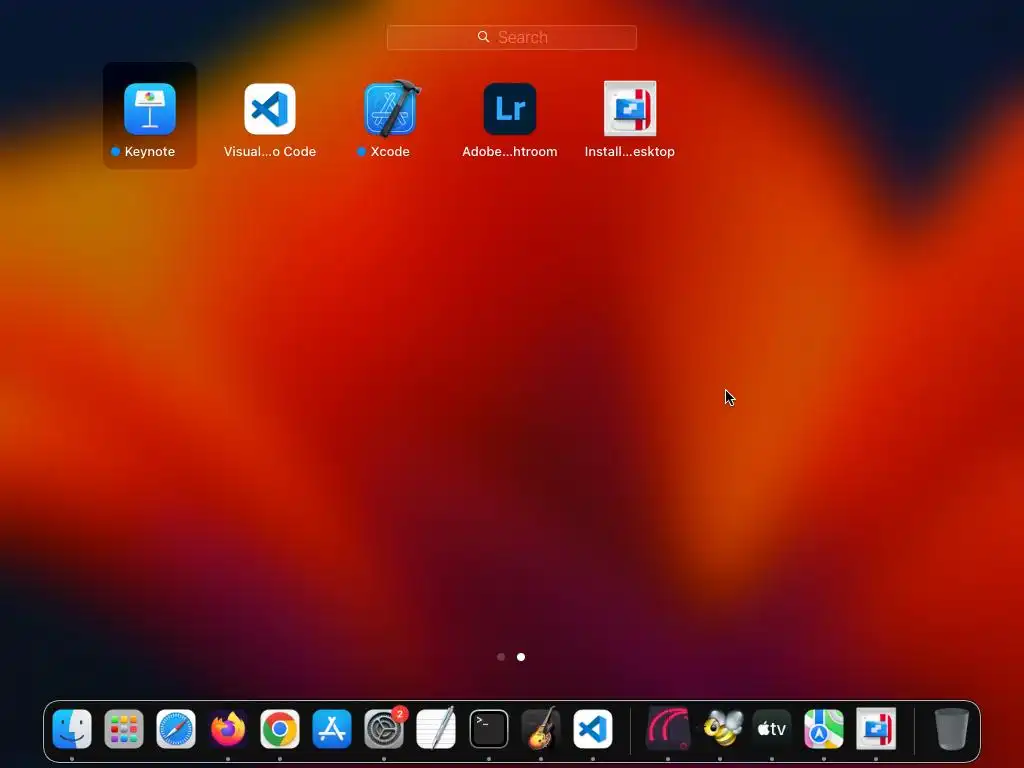This screenshot has width=1024, height=768.
Task: Open Keynote from Launchpad
Action: coord(150,108)
